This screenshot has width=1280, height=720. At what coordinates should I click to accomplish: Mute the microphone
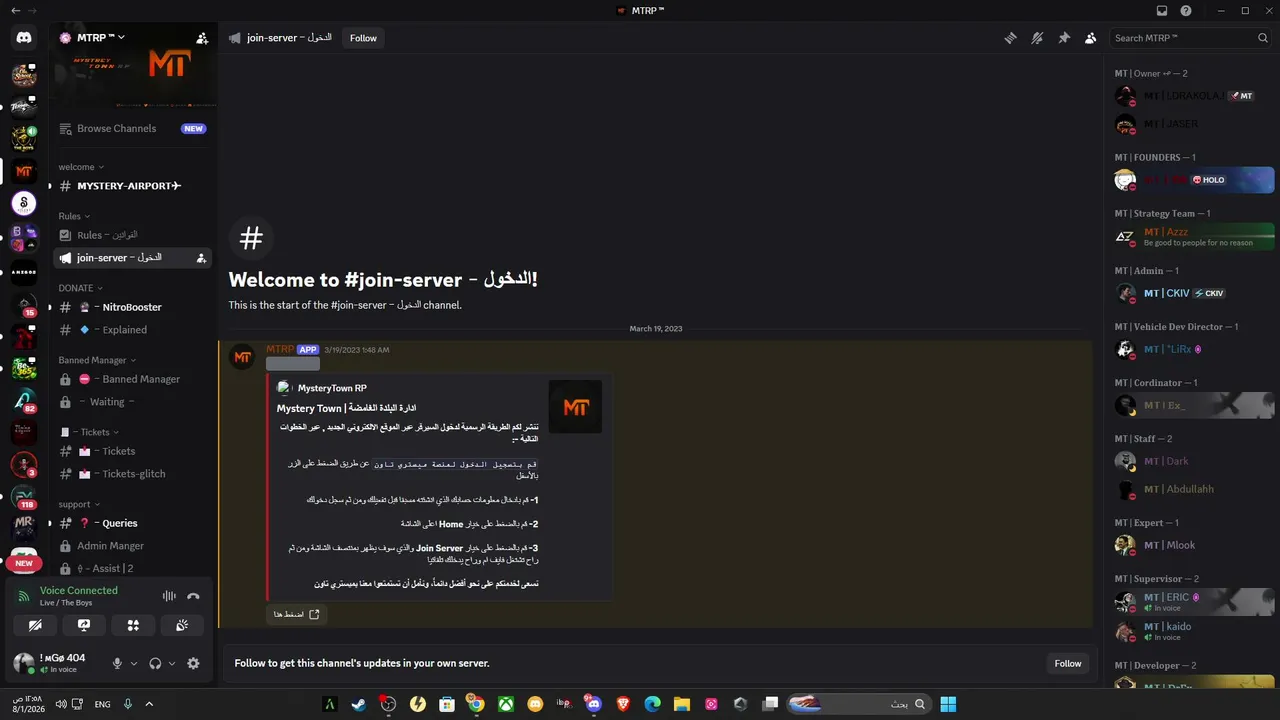(117, 663)
